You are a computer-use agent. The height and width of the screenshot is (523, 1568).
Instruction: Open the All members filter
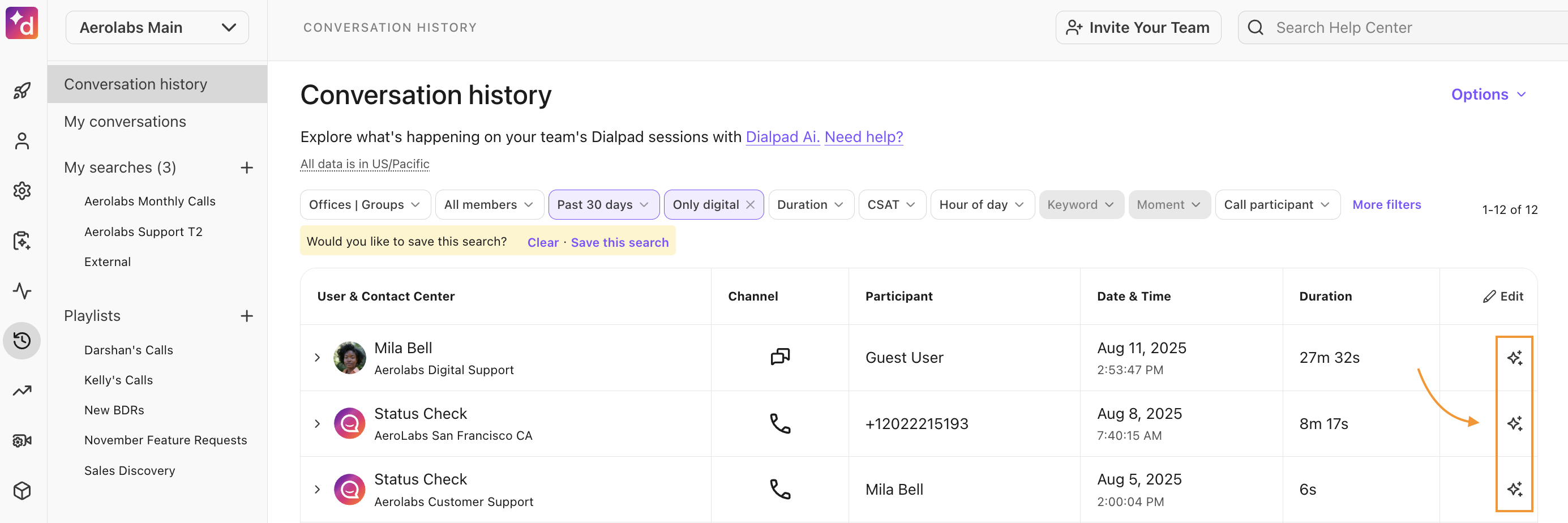point(489,204)
